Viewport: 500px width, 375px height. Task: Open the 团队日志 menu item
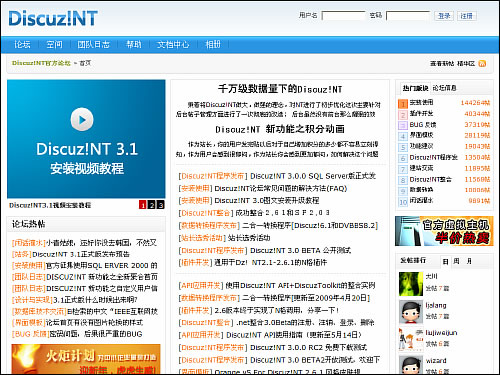(94, 44)
